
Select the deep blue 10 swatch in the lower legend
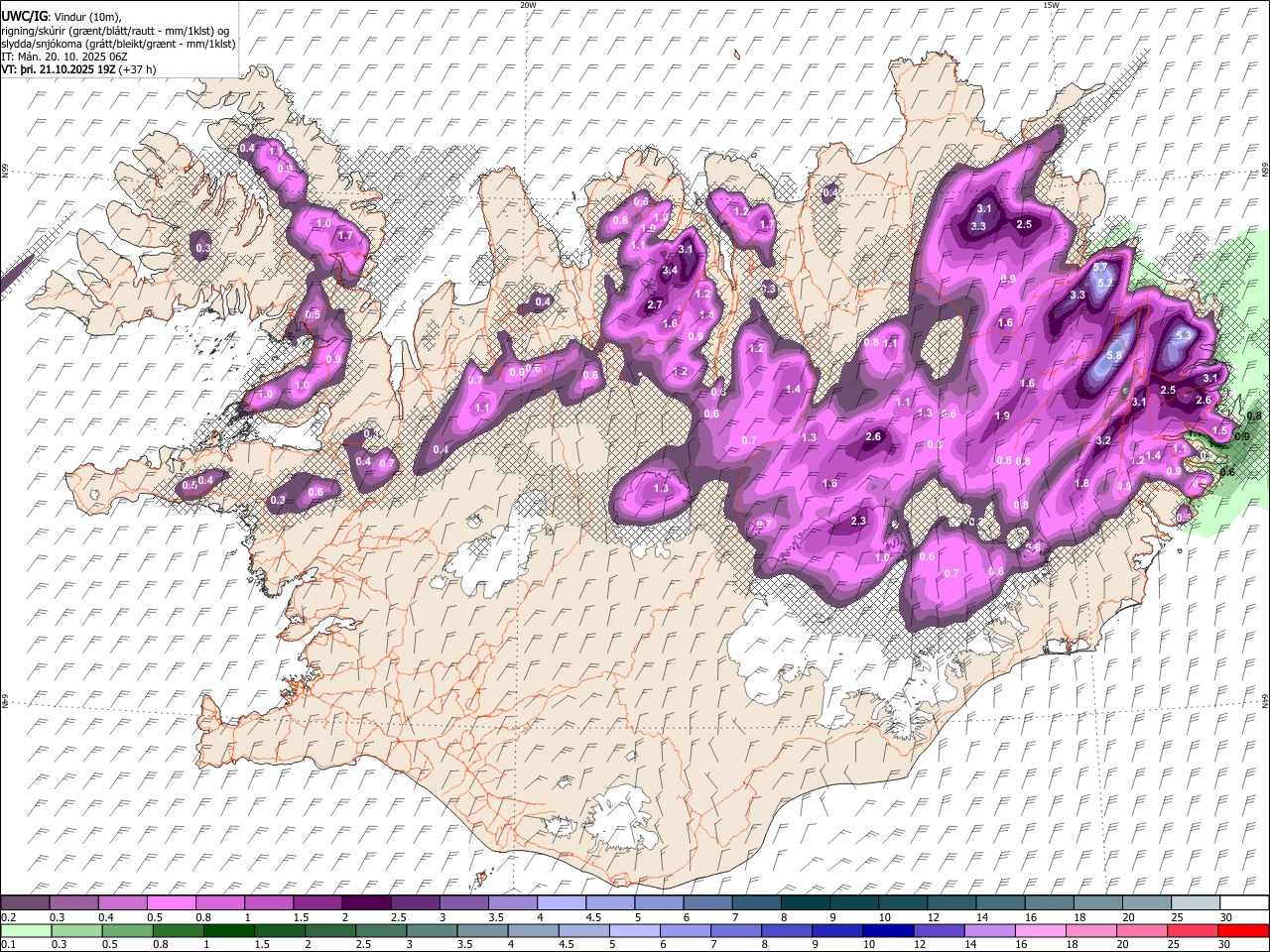889,931
